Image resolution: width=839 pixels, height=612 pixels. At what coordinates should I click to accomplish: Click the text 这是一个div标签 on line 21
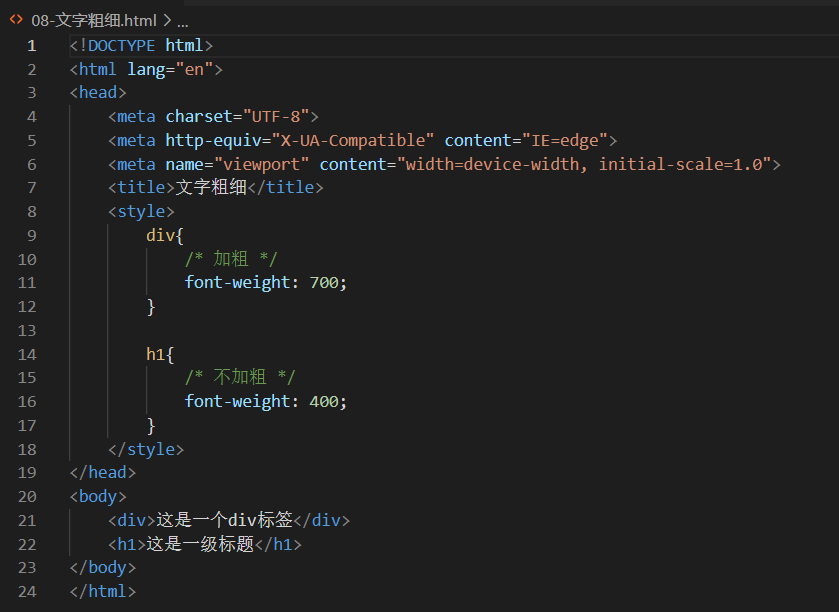(224, 520)
